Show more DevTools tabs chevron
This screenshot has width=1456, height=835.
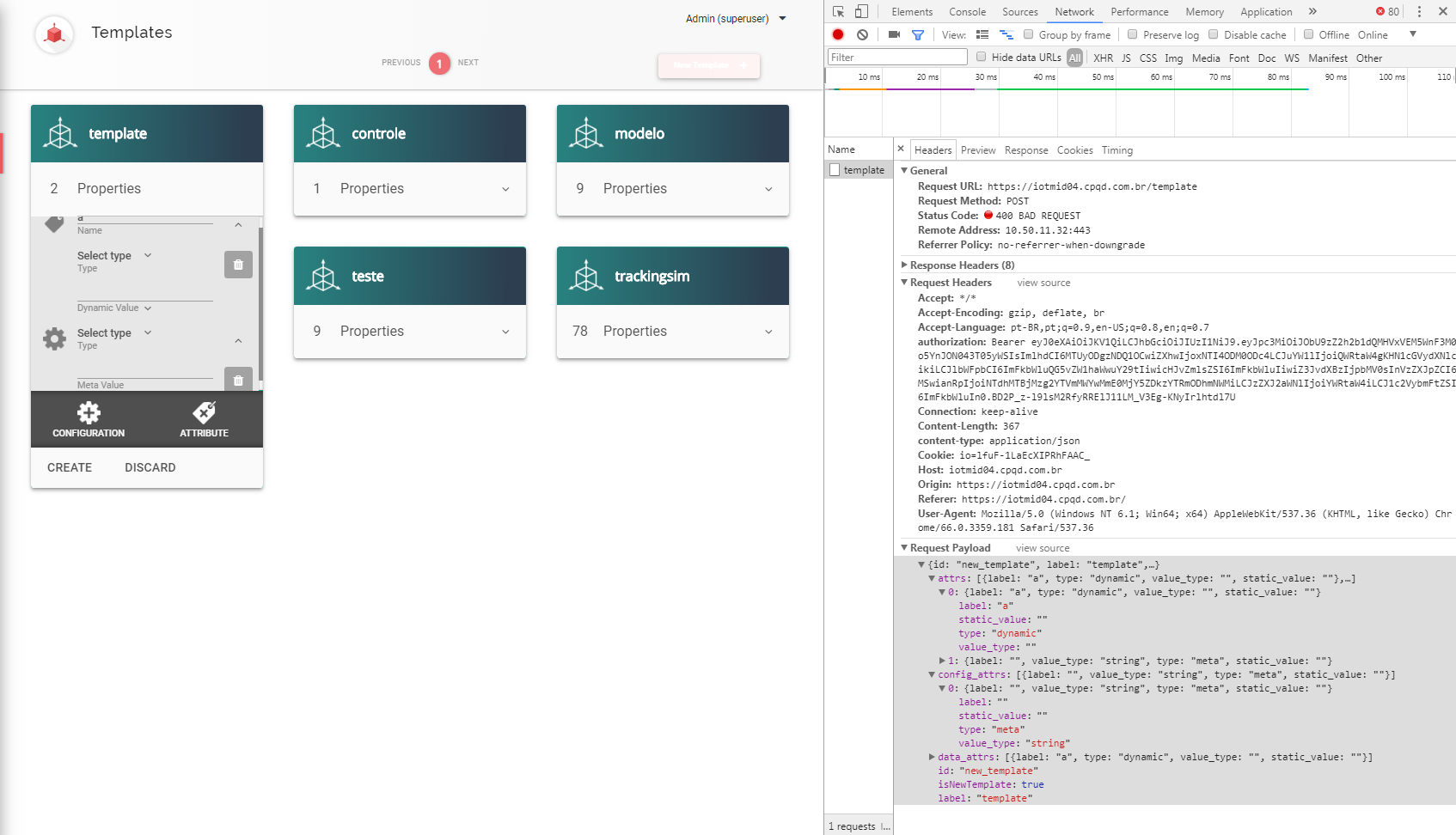(x=1312, y=11)
